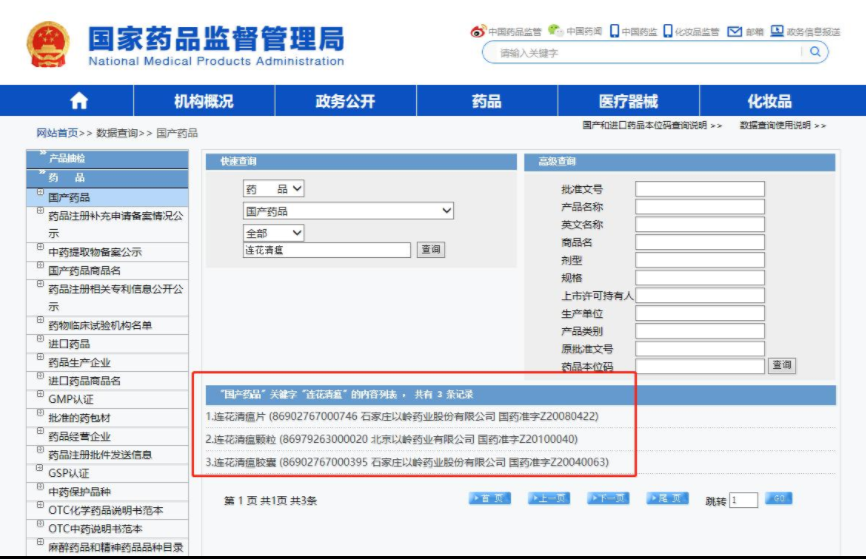Open the 医疗器械 navigation menu
Image resolution: width=866 pixels, height=559 pixels.
point(628,101)
